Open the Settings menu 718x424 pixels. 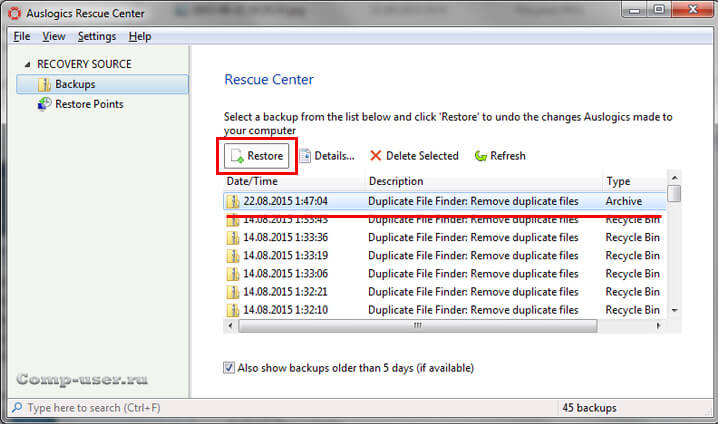coord(97,36)
